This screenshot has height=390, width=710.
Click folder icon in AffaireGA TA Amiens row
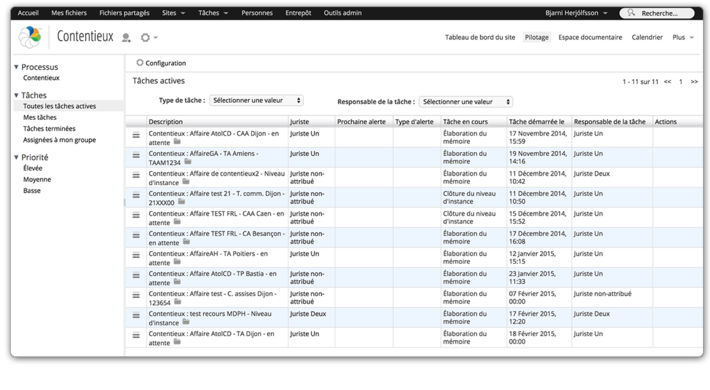pos(188,162)
